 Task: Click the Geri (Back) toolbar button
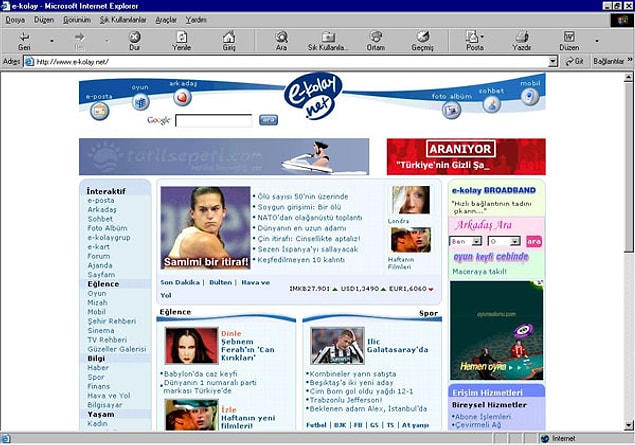pyautogui.click(x=24, y=41)
